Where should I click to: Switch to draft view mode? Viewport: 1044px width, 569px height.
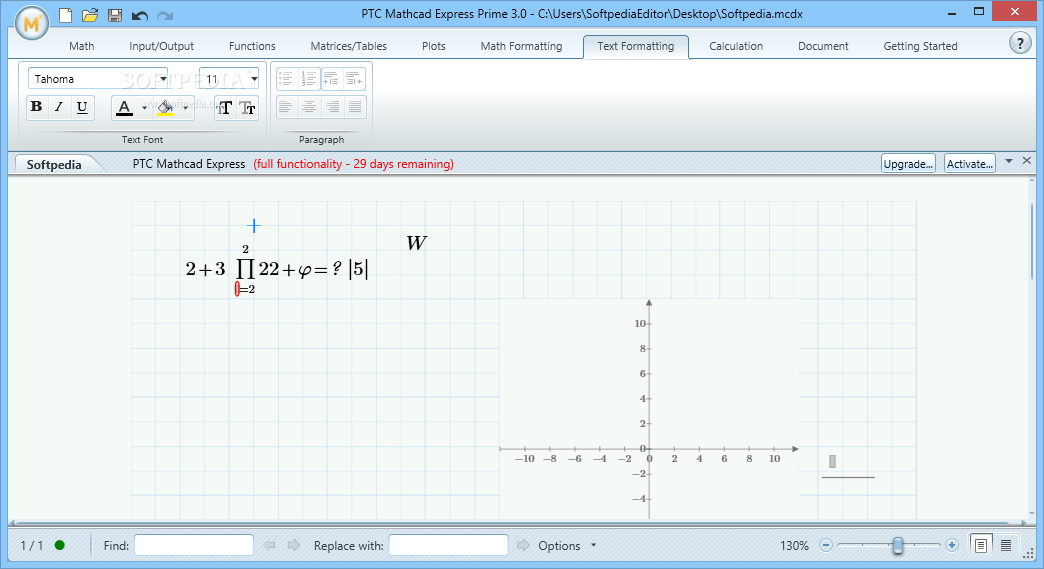tap(1006, 546)
